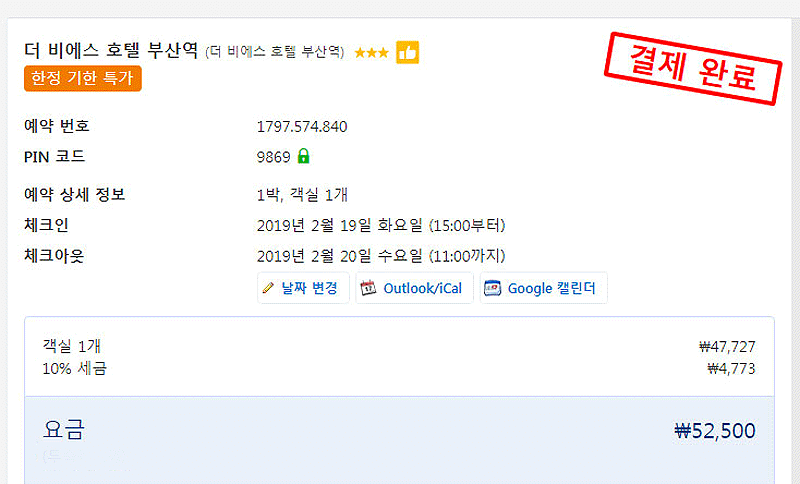Click the green PIN lock icon
800x484 pixels.
click(x=304, y=156)
